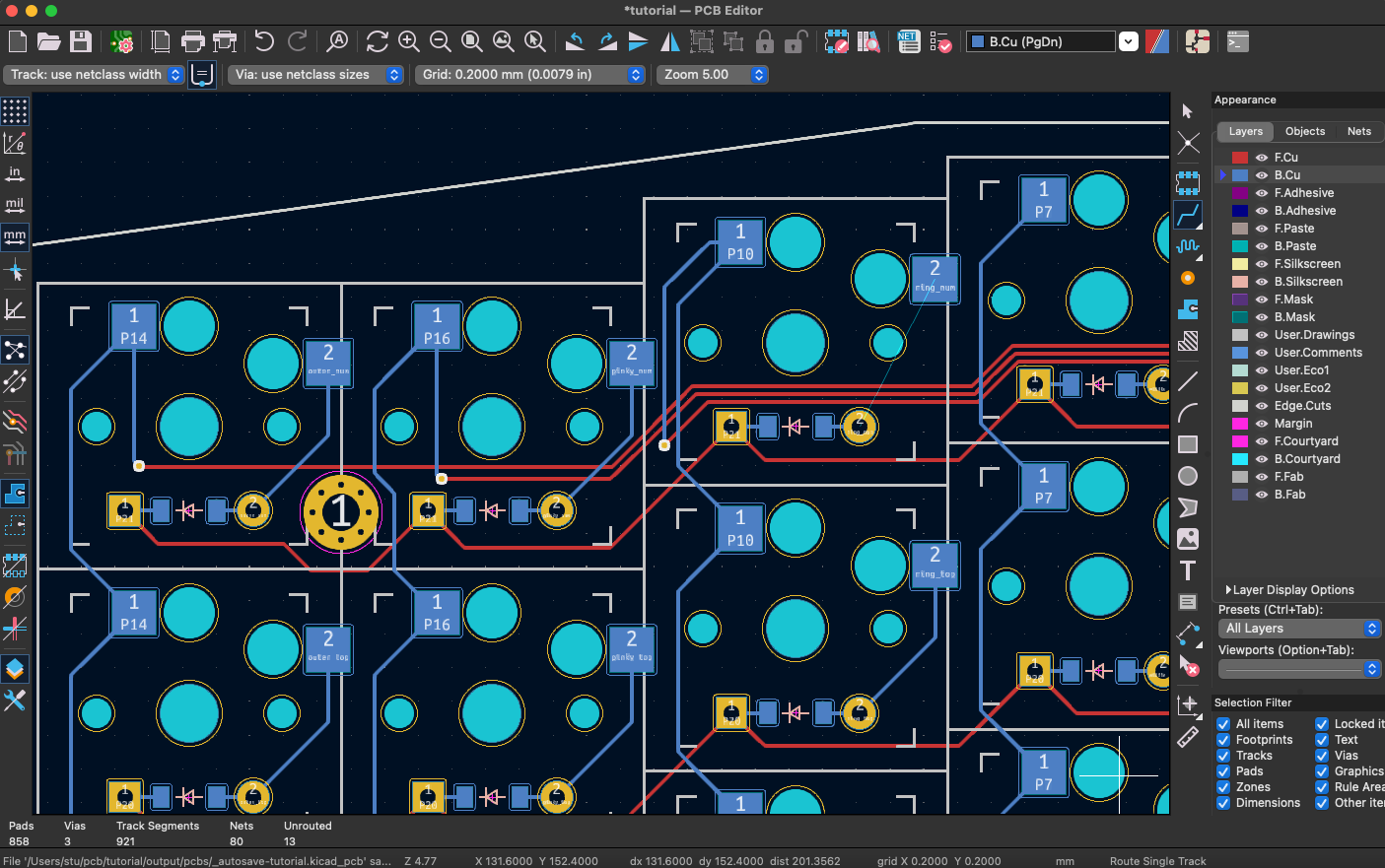Select the Add Via tool

(1188, 278)
